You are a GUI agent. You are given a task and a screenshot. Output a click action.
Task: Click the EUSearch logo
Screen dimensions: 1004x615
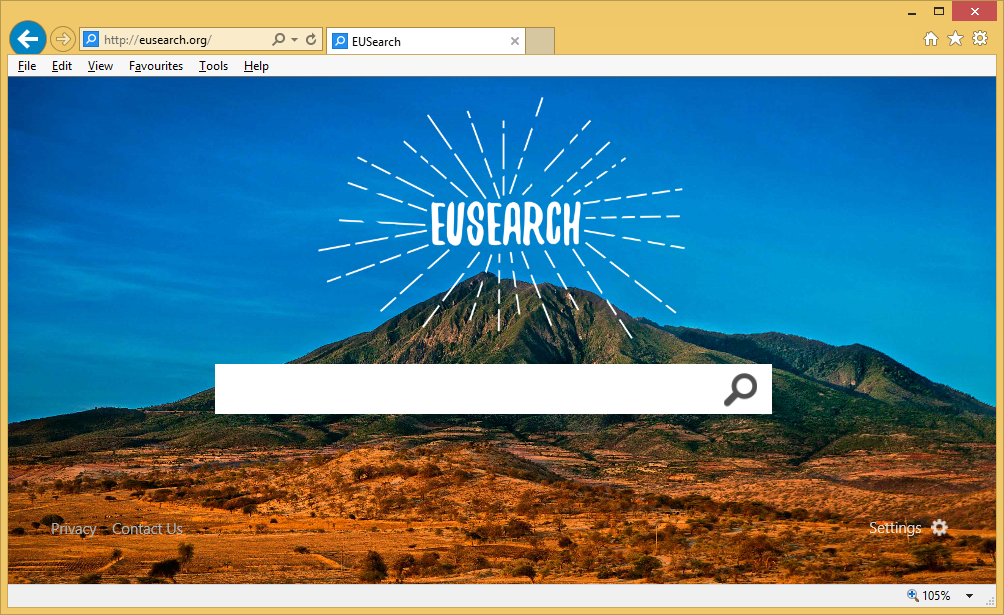tap(505, 223)
